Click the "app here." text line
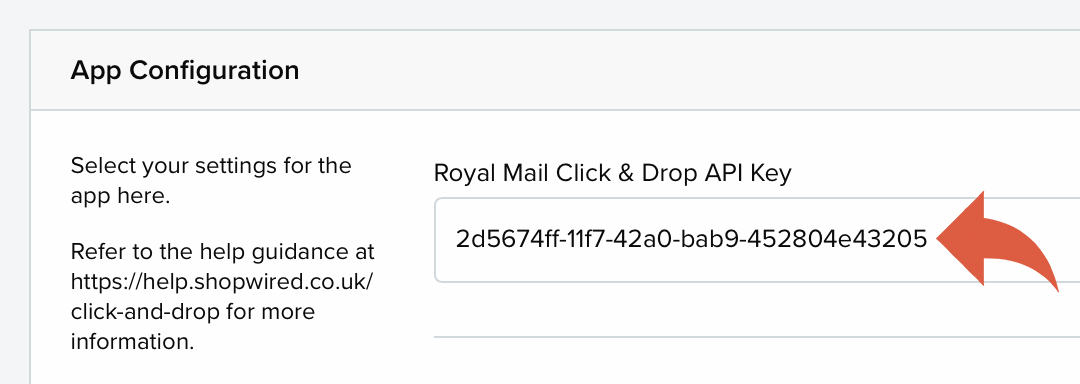Viewport: 1080px width, 384px height. [x=120, y=196]
